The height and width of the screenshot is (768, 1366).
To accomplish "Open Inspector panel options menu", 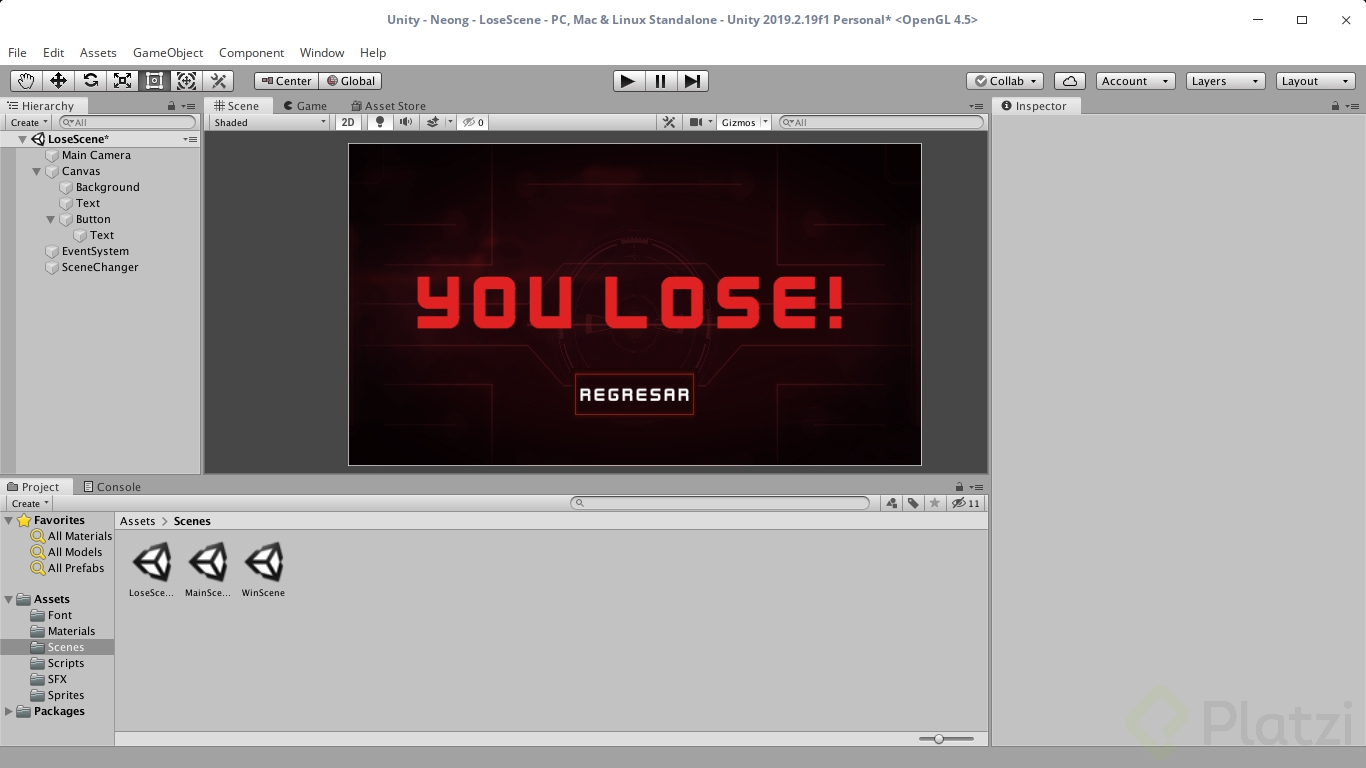I will [1352, 106].
